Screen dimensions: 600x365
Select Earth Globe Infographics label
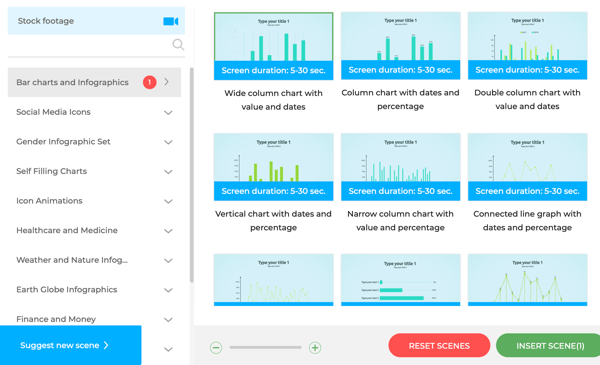[x=67, y=290]
